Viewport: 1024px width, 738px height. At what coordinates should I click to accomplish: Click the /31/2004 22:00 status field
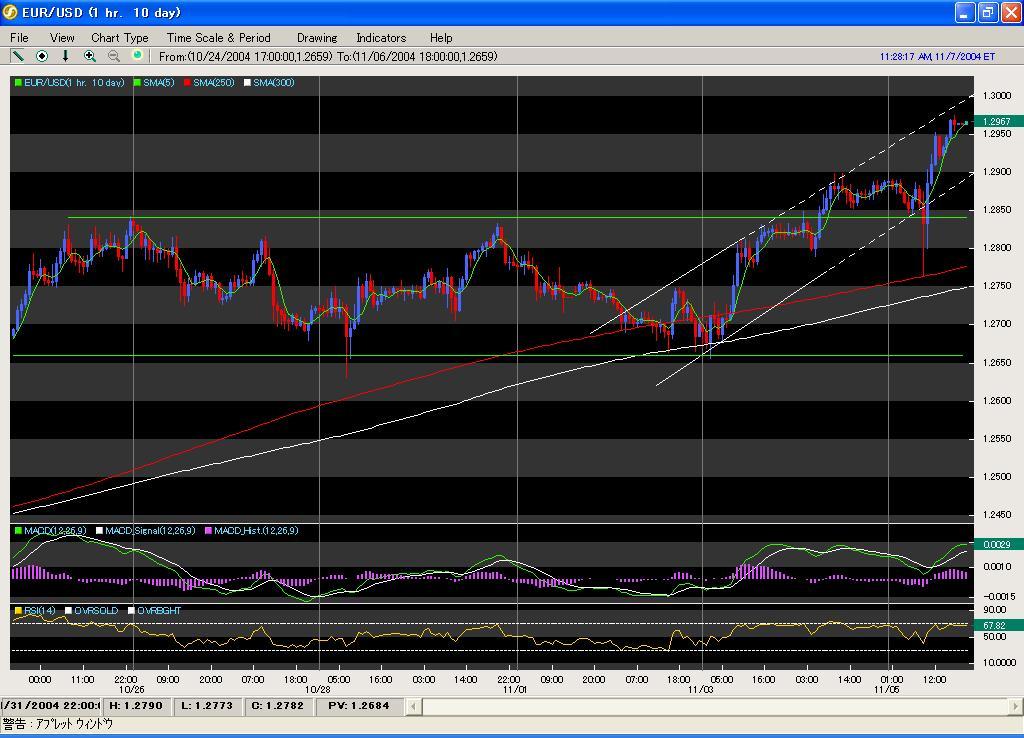50,706
